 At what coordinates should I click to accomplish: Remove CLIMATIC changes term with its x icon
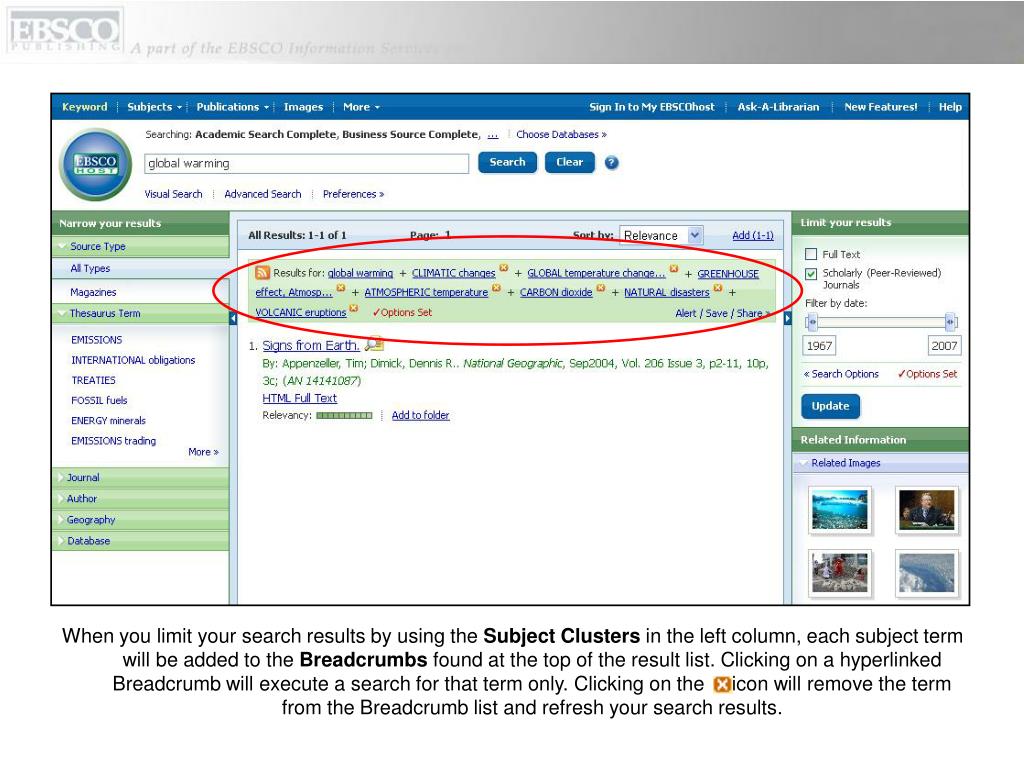point(504,268)
